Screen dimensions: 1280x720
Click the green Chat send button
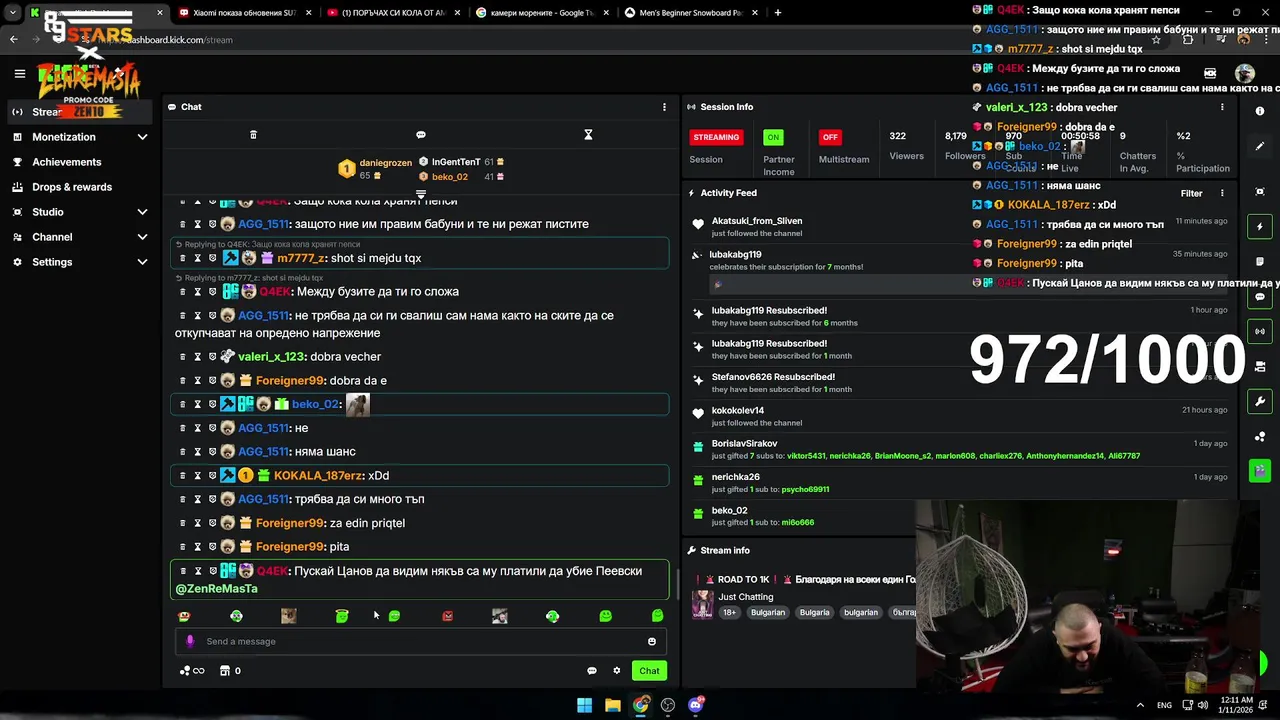[x=649, y=671]
